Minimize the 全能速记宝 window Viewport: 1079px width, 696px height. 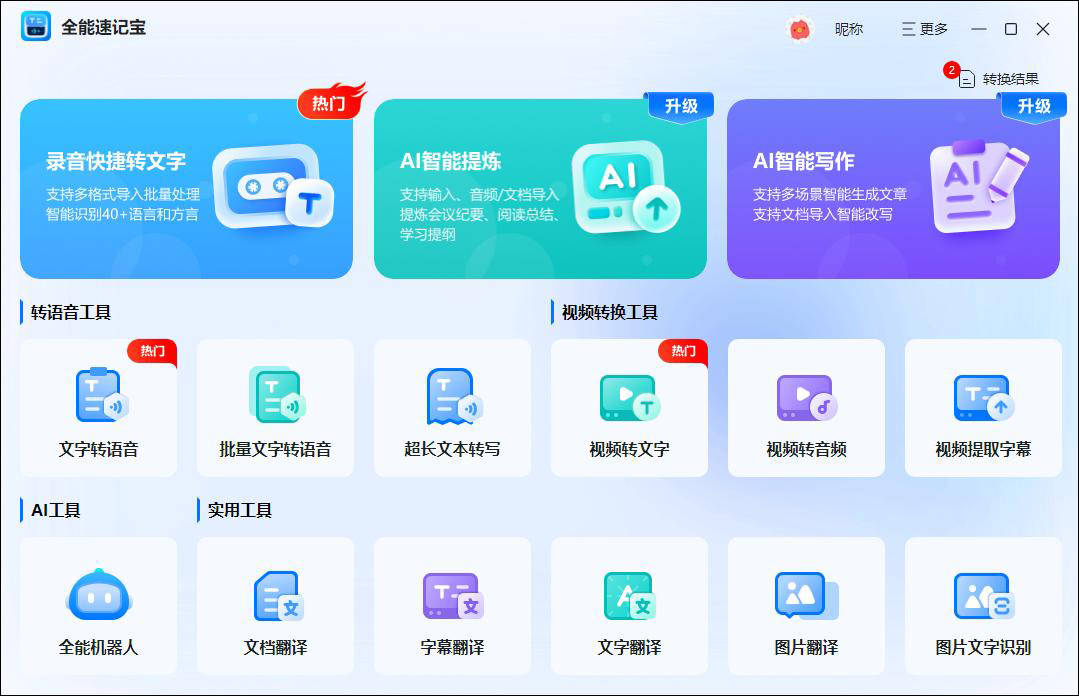(979, 29)
